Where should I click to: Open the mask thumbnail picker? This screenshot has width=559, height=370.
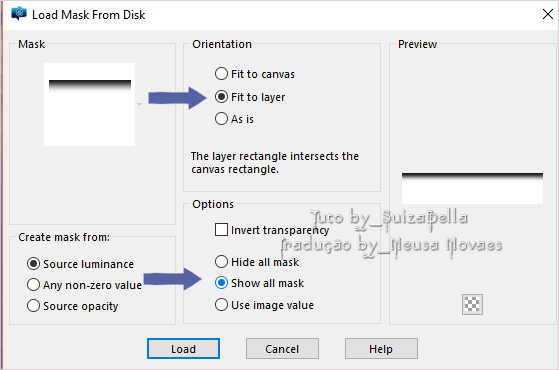point(89,104)
